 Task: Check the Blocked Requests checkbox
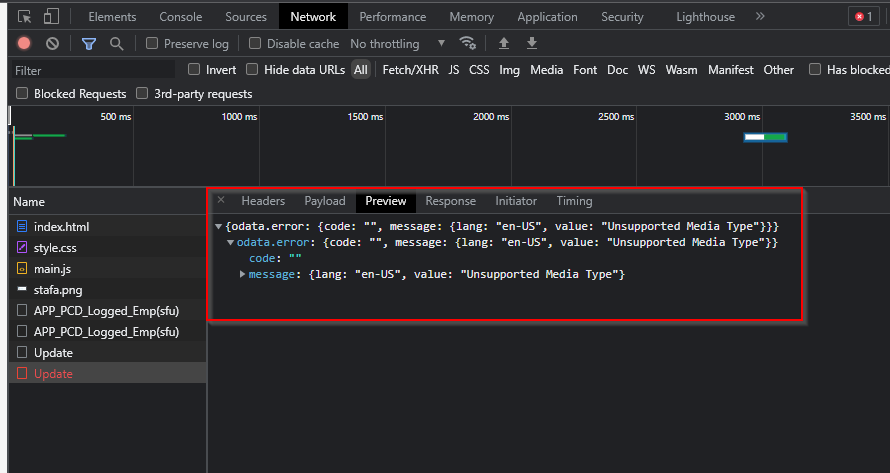[22, 93]
